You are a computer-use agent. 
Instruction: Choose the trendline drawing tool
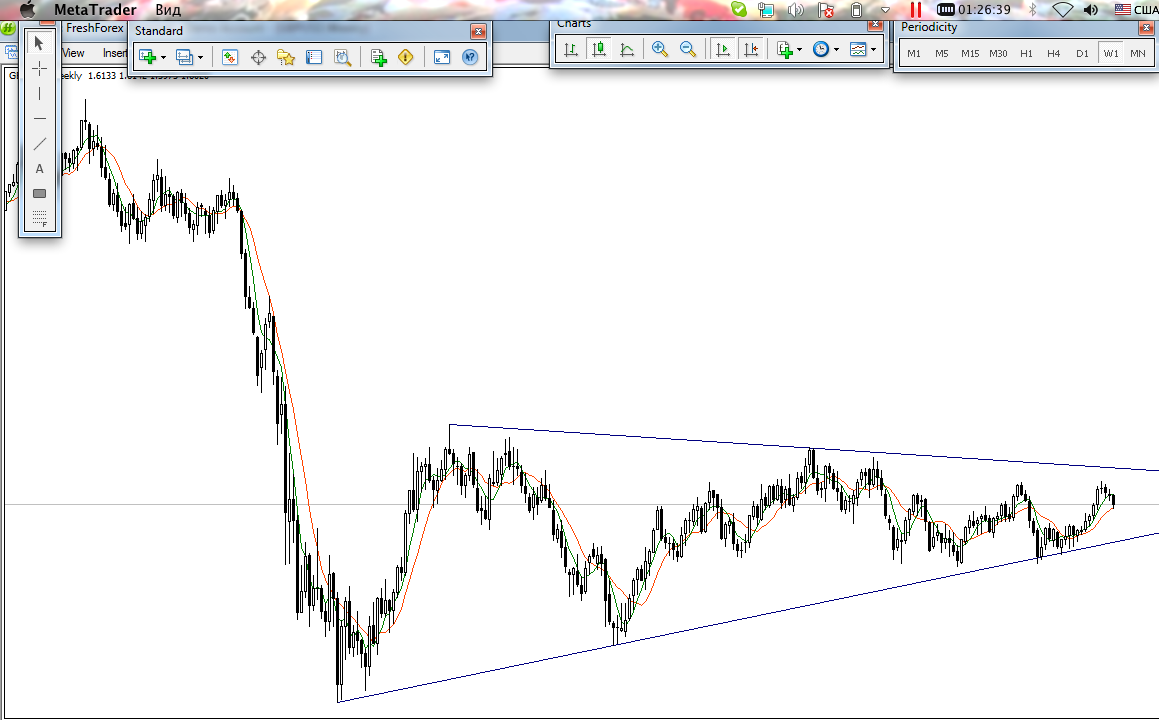(x=39, y=143)
